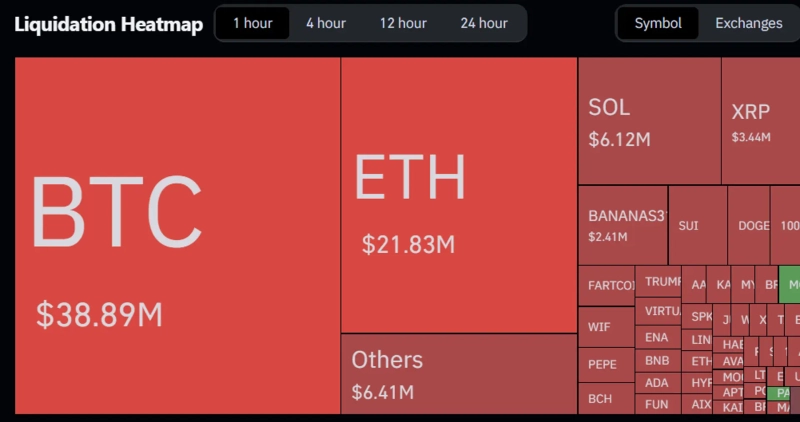
Task: Click the SOL $6.12M tile
Action: coord(648,120)
